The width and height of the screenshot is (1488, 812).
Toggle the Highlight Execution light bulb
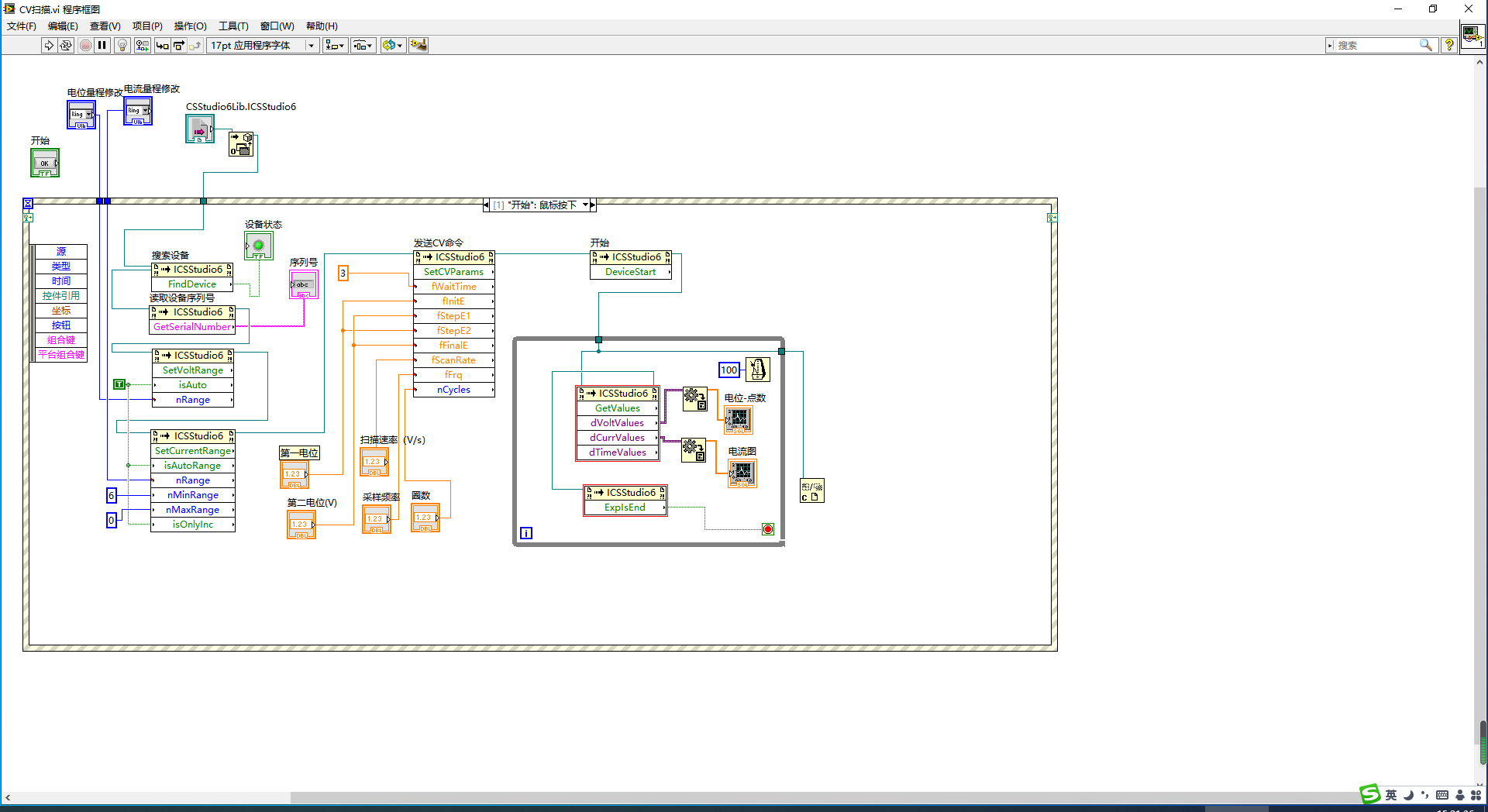click(122, 46)
